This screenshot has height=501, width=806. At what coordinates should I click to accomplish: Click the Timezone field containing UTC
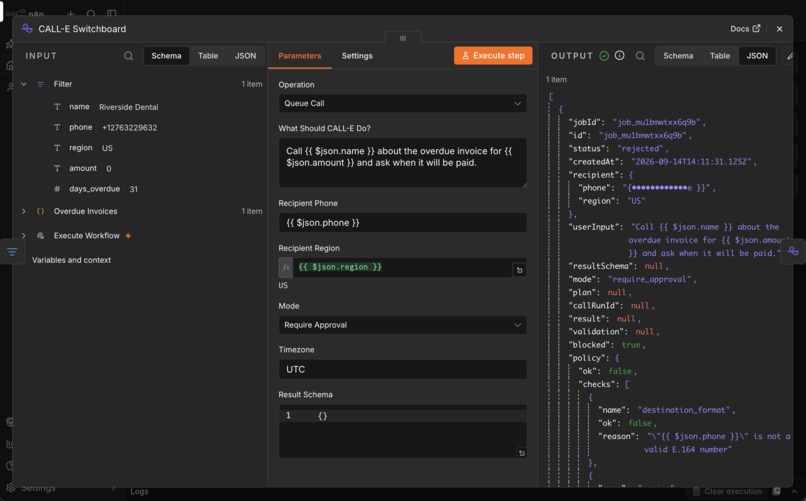(402, 369)
